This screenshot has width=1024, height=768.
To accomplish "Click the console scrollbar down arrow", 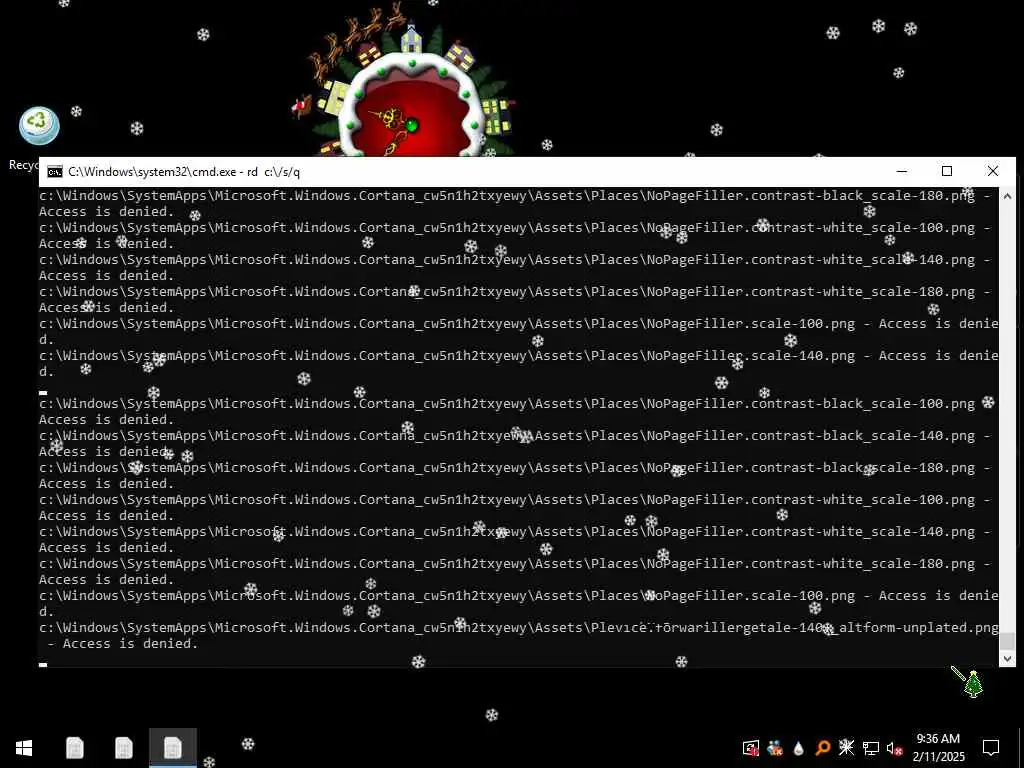I will [x=1007, y=659].
